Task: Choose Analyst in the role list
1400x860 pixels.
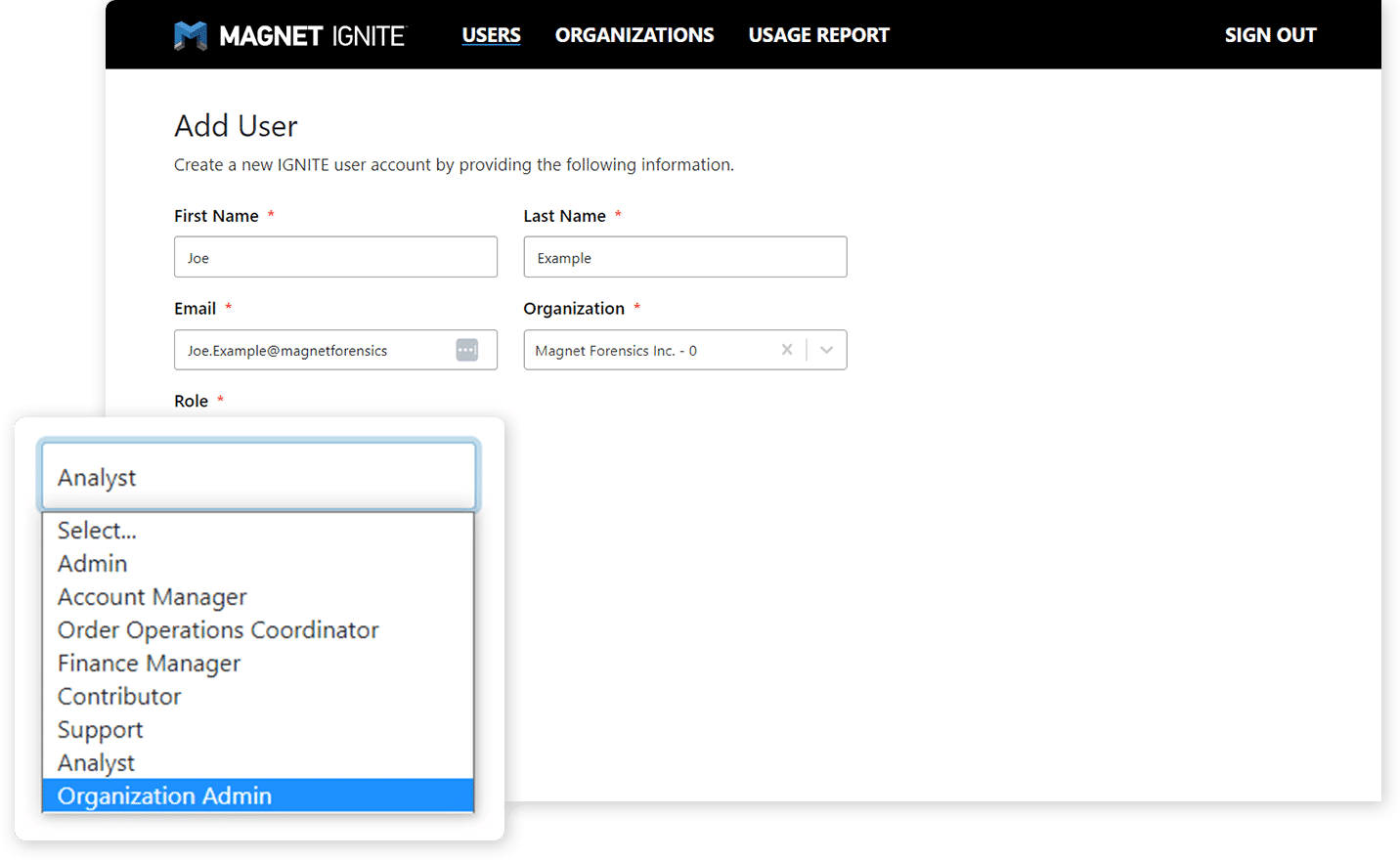Action: coord(258,762)
